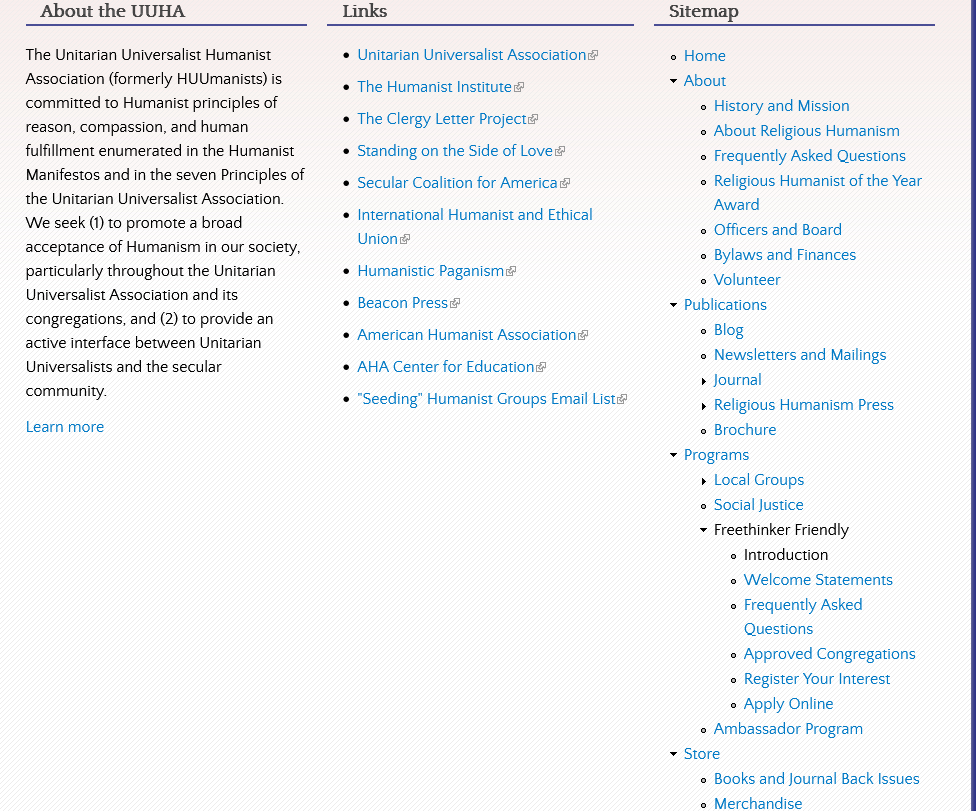Expand the Local Groups arrow
This screenshot has width=976, height=811.
point(703,481)
